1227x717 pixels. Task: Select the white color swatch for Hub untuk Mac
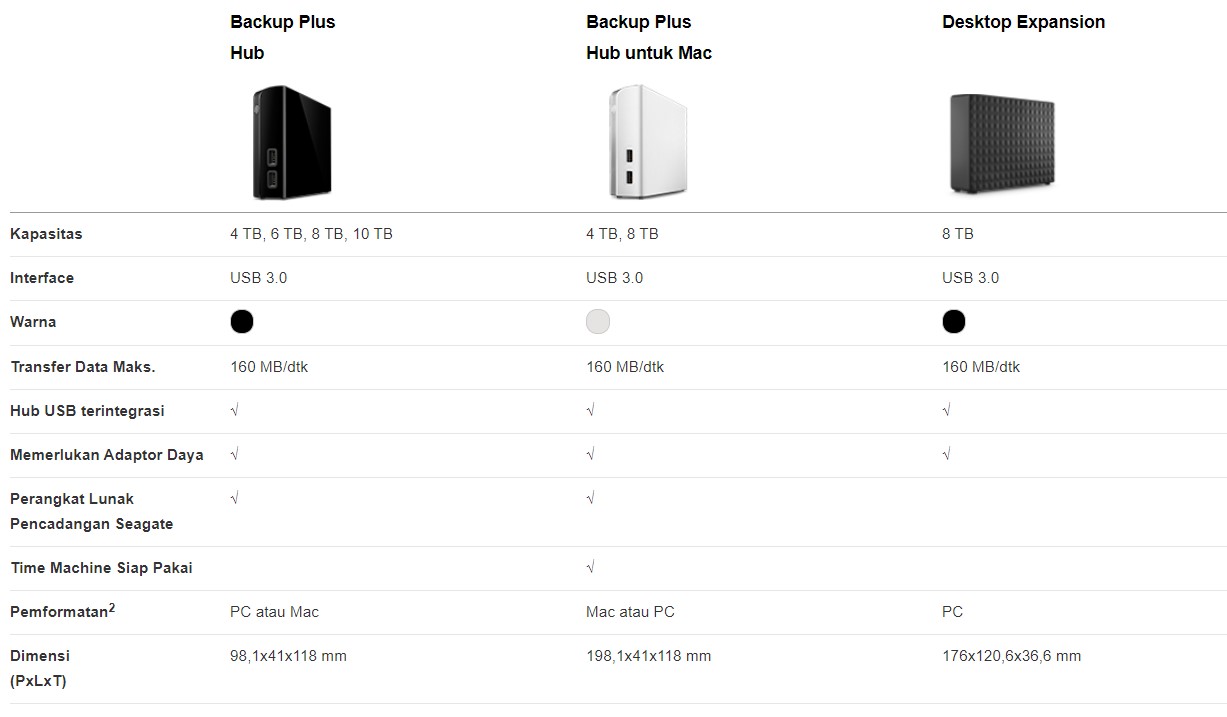pyautogui.click(x=598, y=321)
